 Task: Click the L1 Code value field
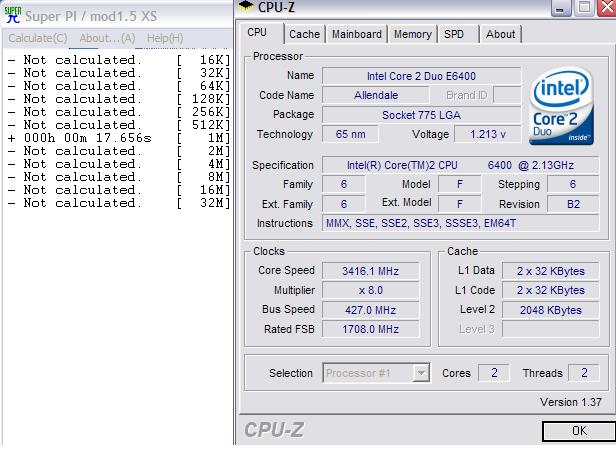click(550, 290)
